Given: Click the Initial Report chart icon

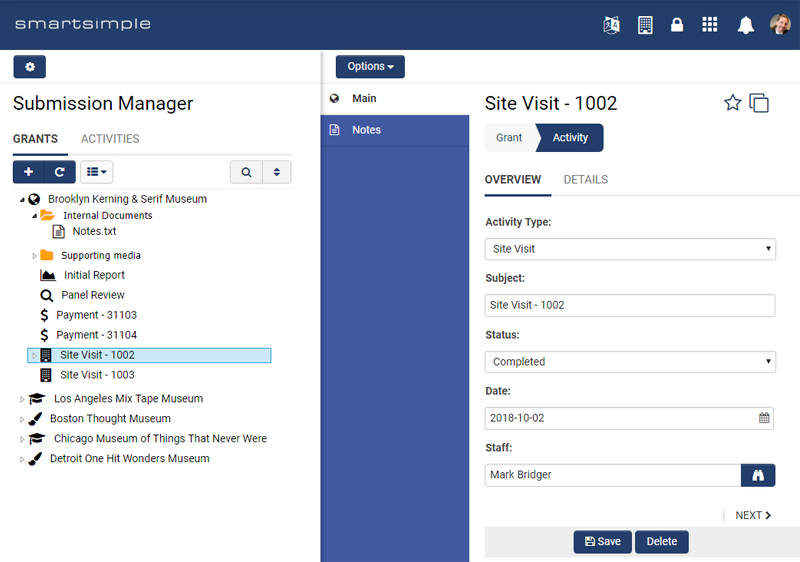Looking at the screenshot, I should coord(48,275).
